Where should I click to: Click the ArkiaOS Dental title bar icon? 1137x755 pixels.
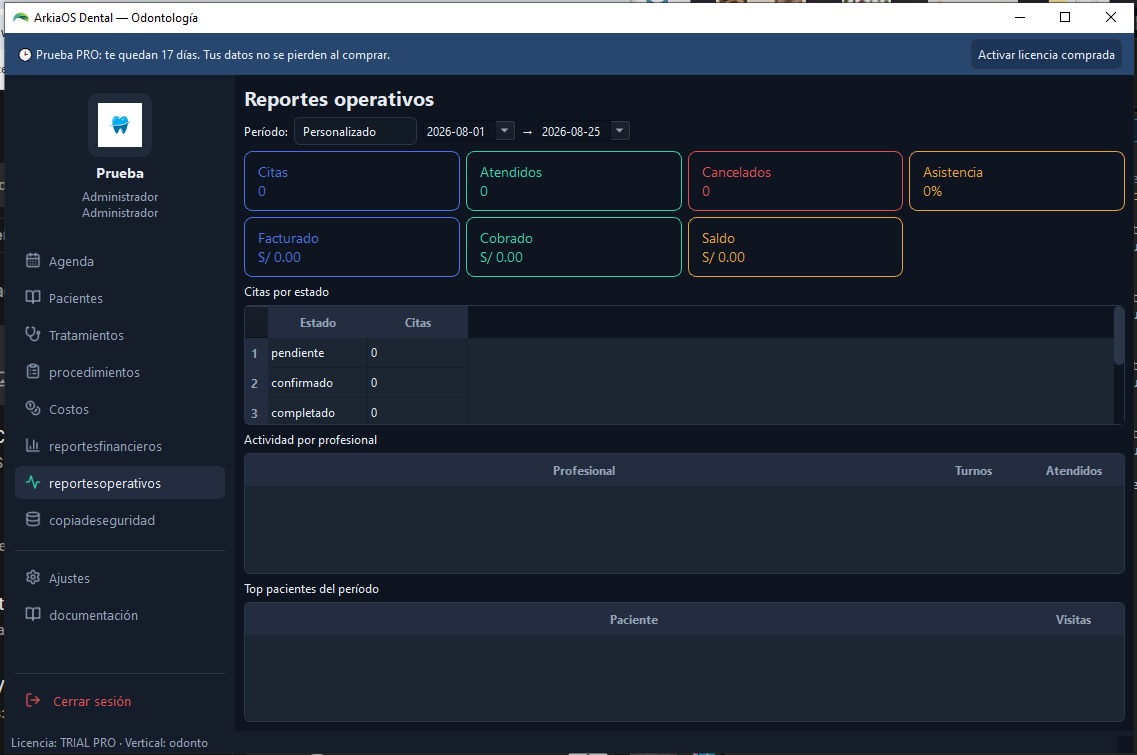[20, 17]
